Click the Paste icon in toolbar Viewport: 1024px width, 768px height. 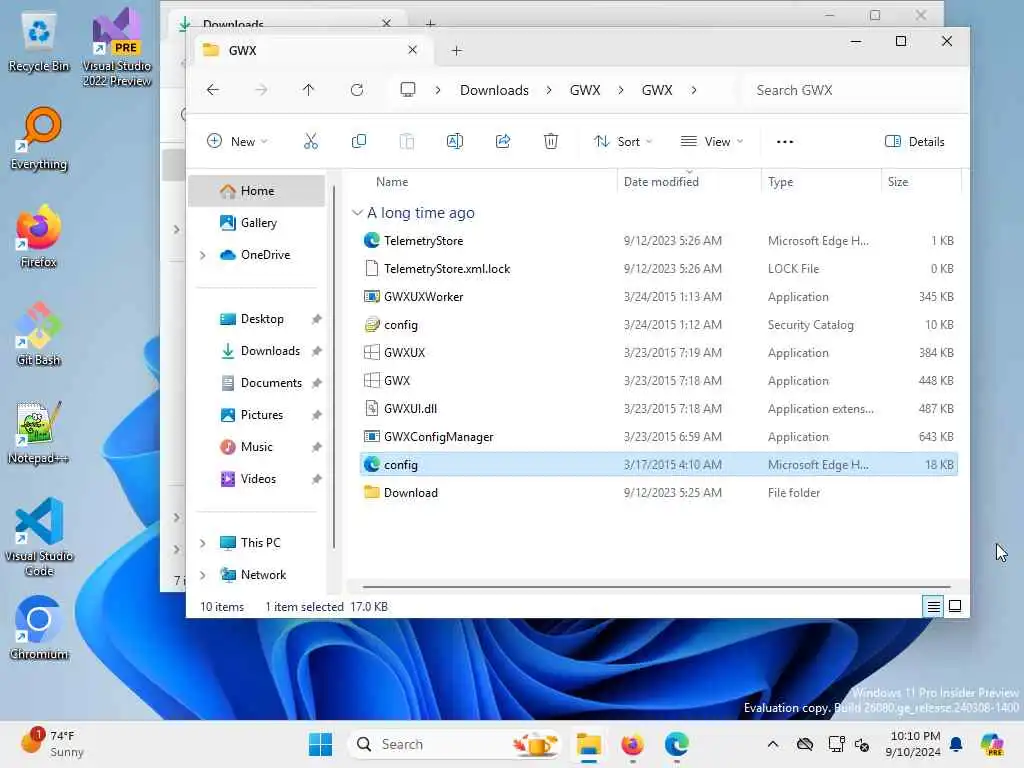click(x=406, y=141)
